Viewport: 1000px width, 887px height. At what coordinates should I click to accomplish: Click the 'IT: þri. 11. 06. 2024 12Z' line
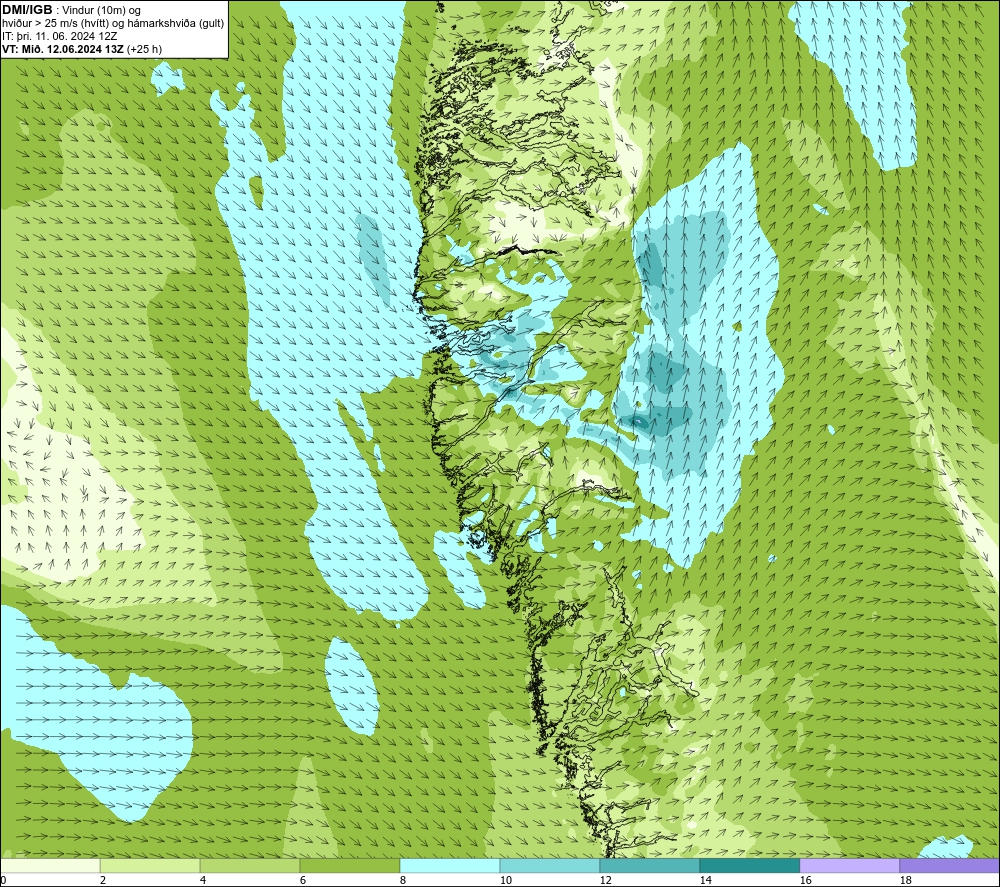pyautogui.click(x=60, y=36)
